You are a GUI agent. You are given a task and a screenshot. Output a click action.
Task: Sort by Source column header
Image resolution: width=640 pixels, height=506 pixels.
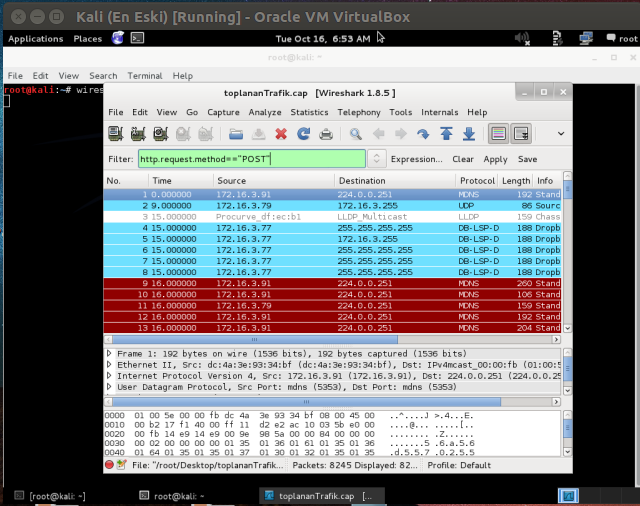click(274, 181)
